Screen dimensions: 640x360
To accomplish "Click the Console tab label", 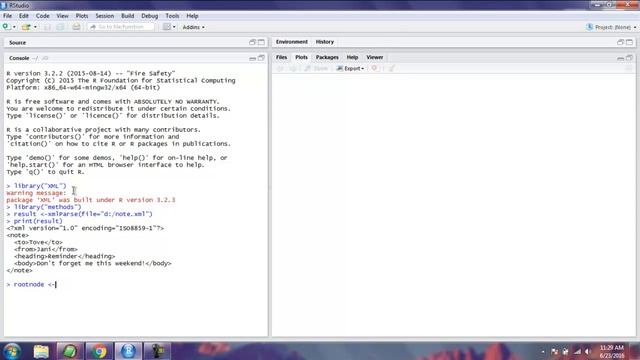I will coord(19,58).
